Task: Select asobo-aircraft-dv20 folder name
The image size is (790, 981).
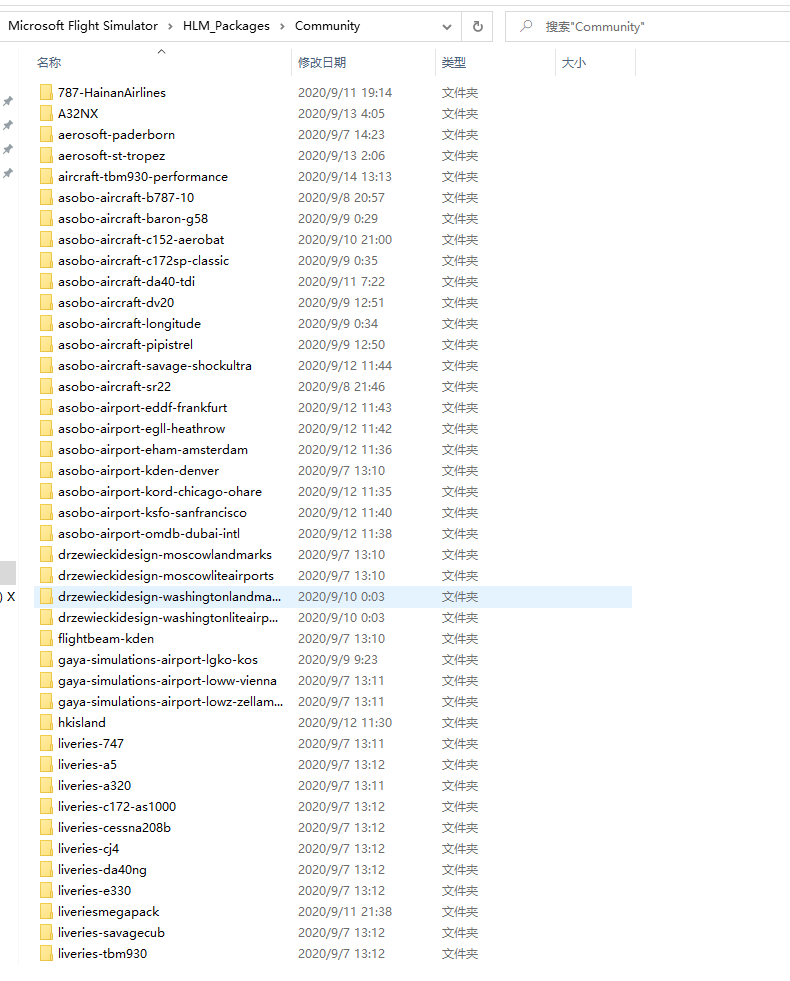Action: 116,302
